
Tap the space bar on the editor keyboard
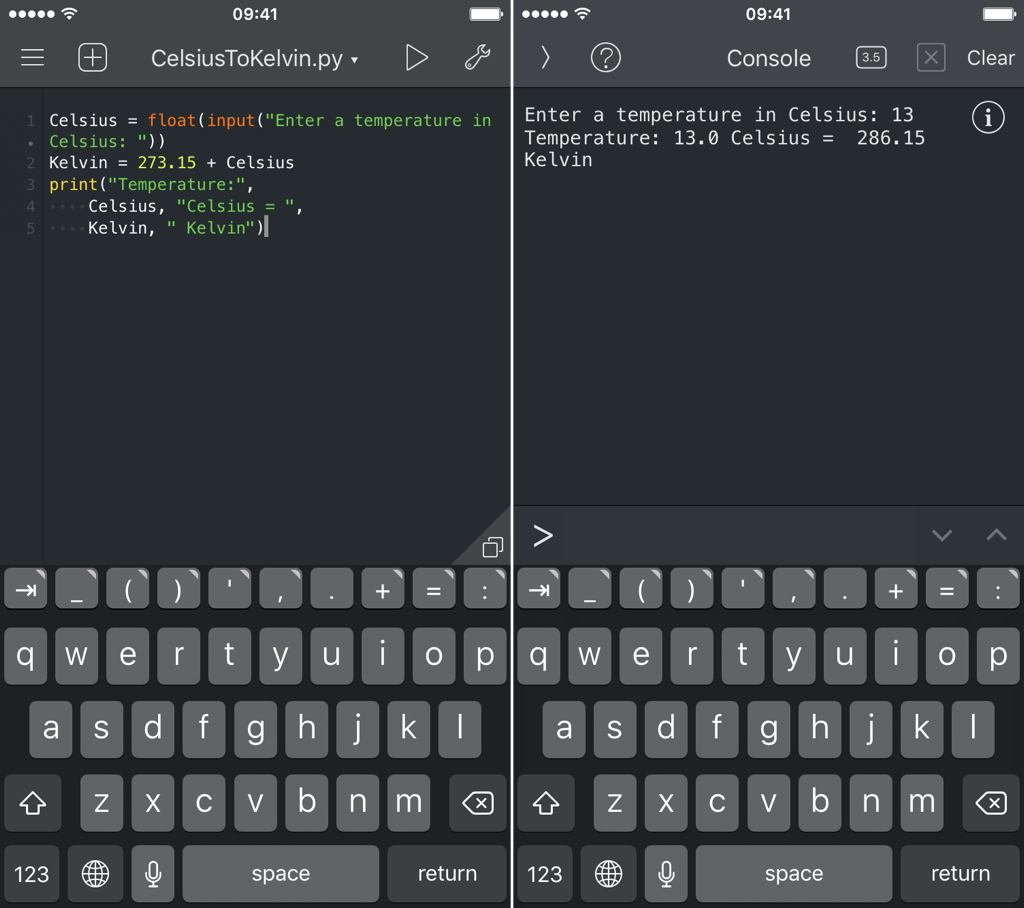coord(281,874)
